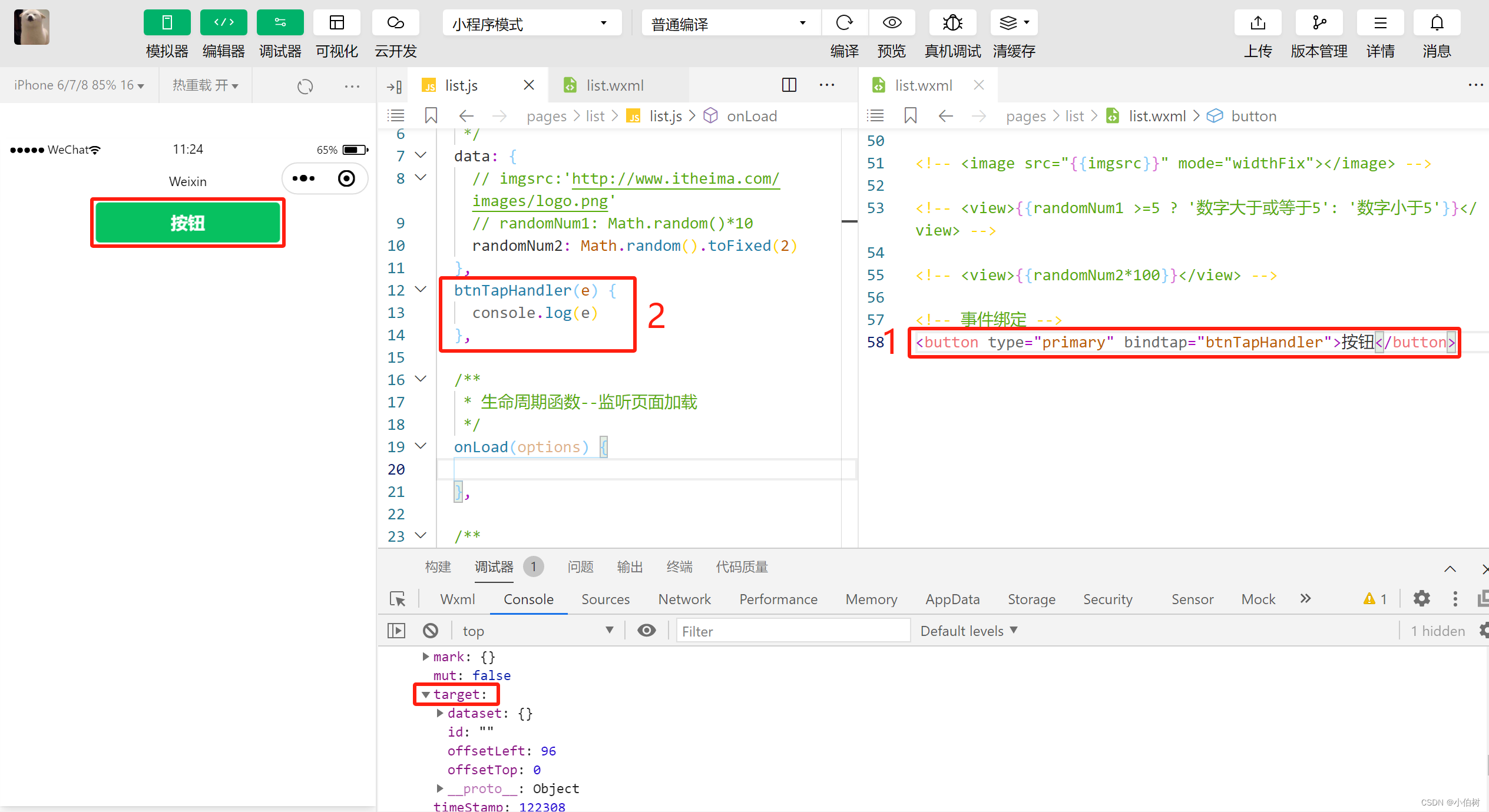
Task: Collapse the target object in console
Action: coord(426,694)
